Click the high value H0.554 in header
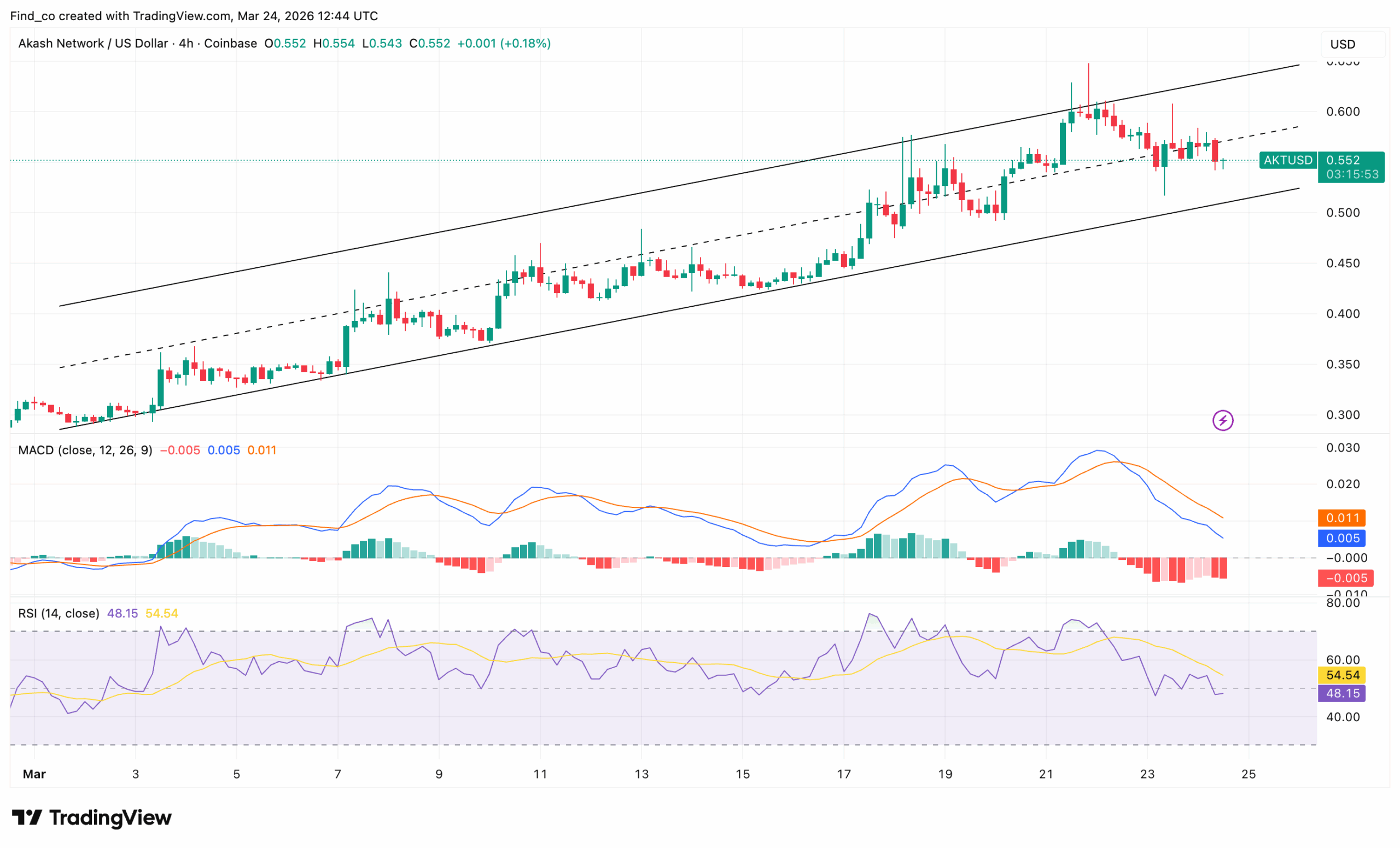The height and width of the screenshot is (848, 1400). pos(334,44)
